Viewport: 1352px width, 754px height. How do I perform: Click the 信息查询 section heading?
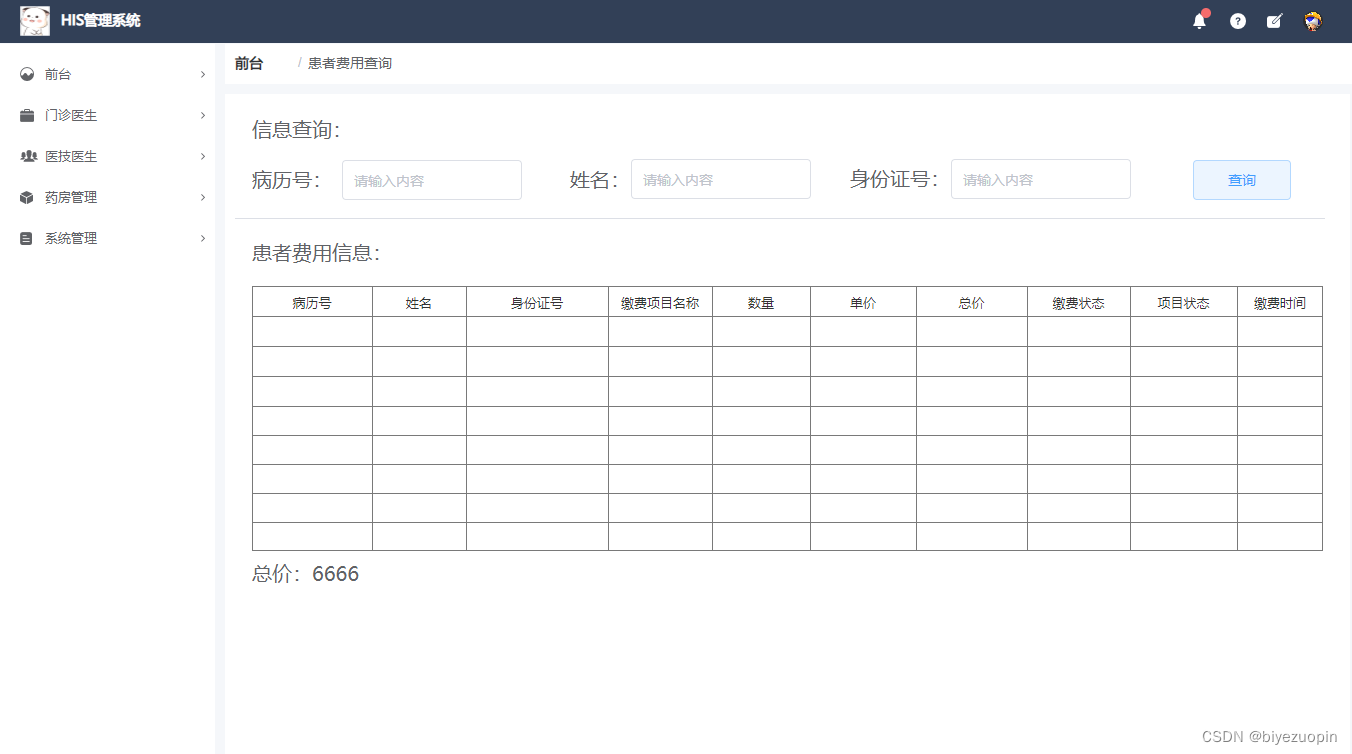point(296,130)
